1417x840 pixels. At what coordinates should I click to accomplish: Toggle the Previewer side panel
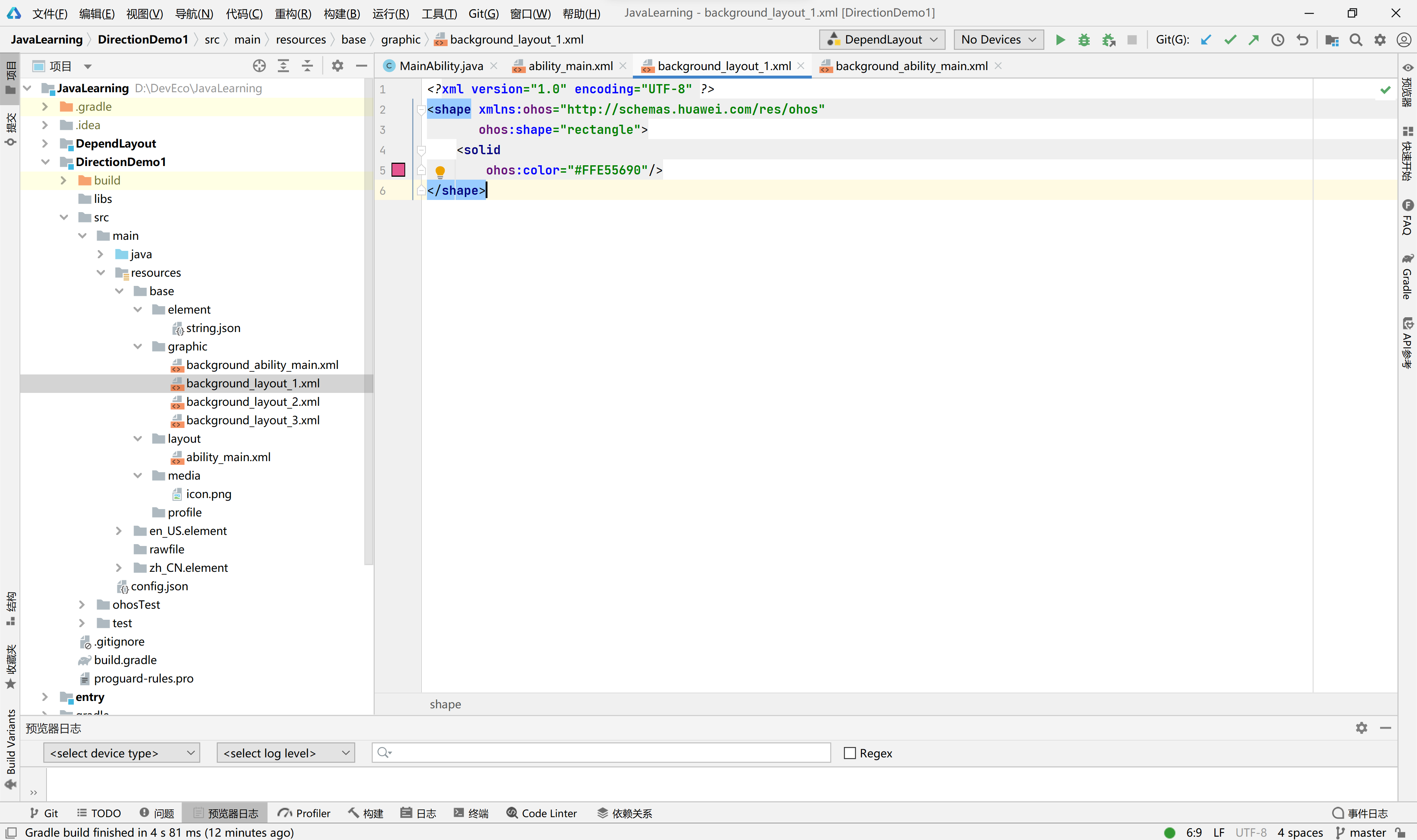pyautogui.click(x=1407, y=85)
